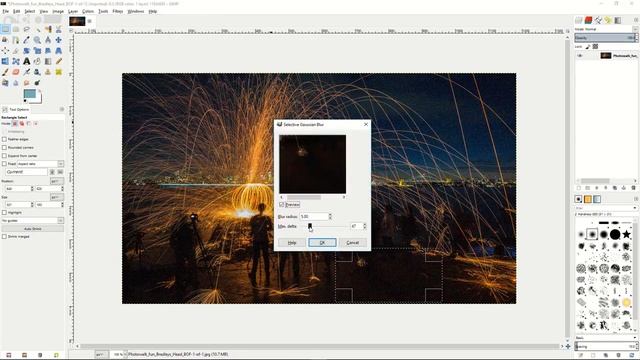Toggle layer visibility eye icon
The image size is (640, 360).
click(580, 56)
